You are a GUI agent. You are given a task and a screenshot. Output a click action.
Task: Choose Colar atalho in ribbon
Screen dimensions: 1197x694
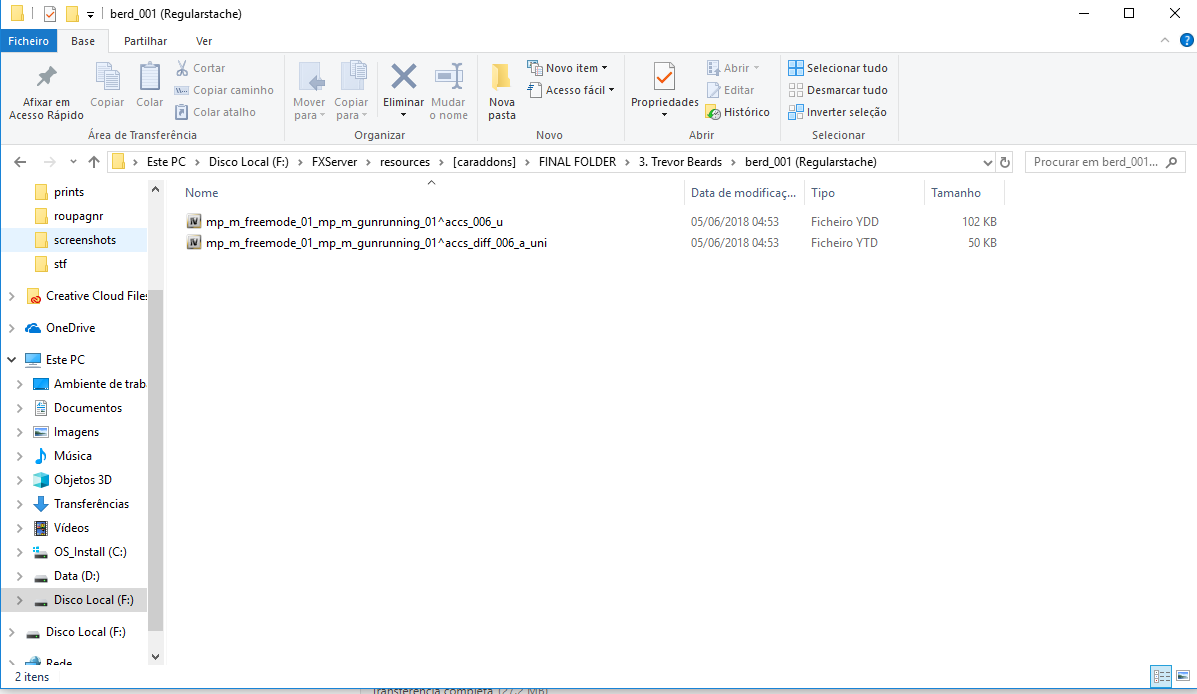tap(215, 112)
